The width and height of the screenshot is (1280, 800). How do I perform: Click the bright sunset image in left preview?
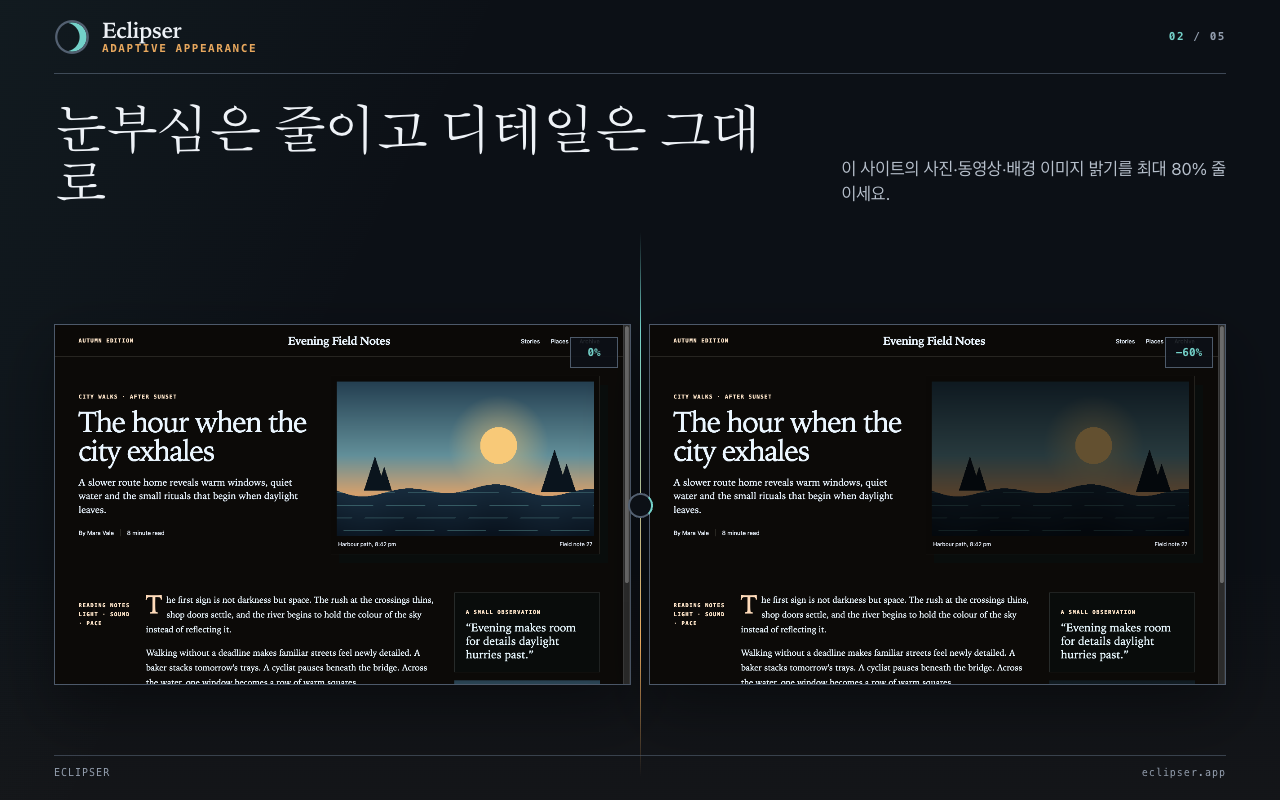(465, 458)
